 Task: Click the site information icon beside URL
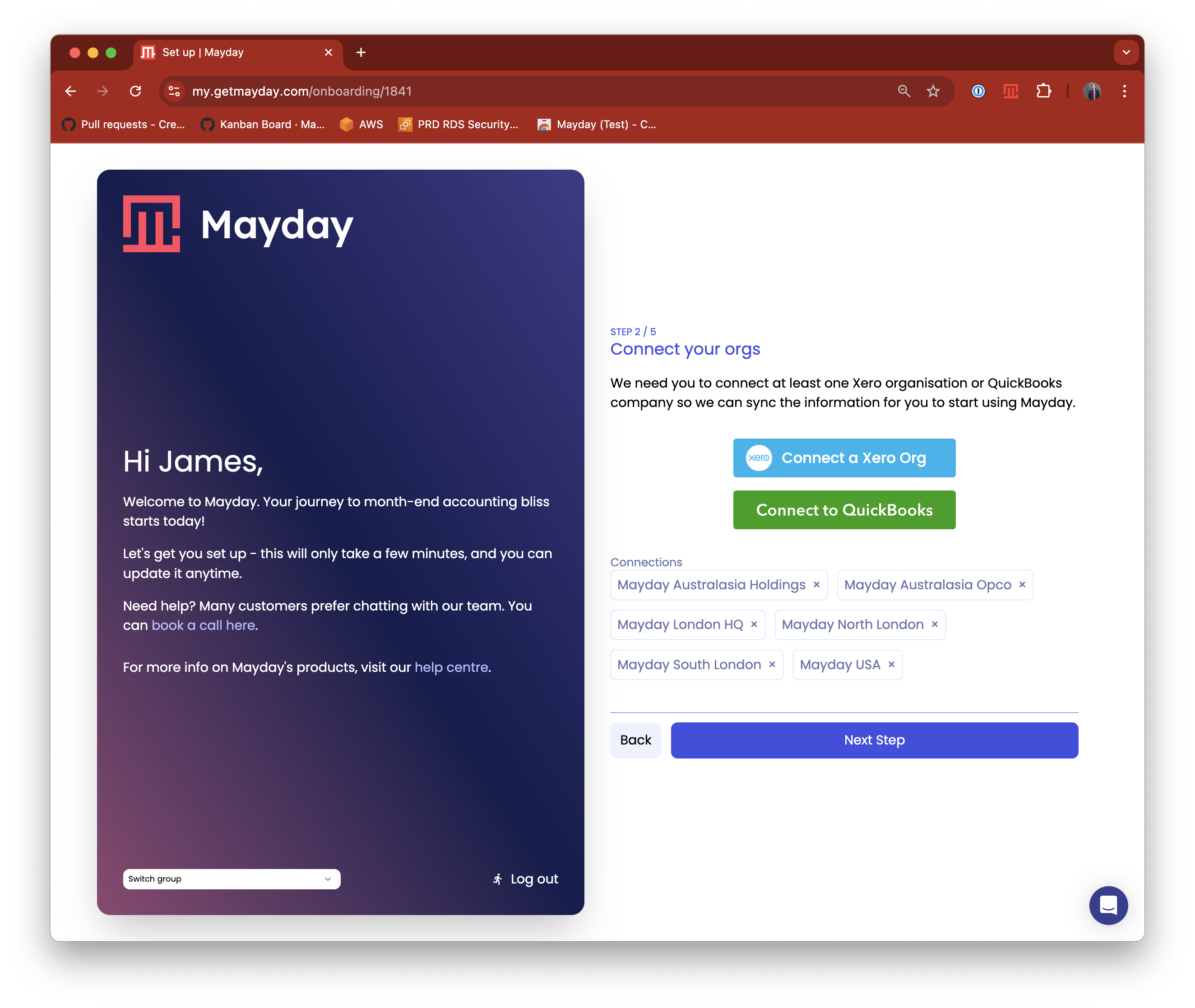tap(174, 92)
